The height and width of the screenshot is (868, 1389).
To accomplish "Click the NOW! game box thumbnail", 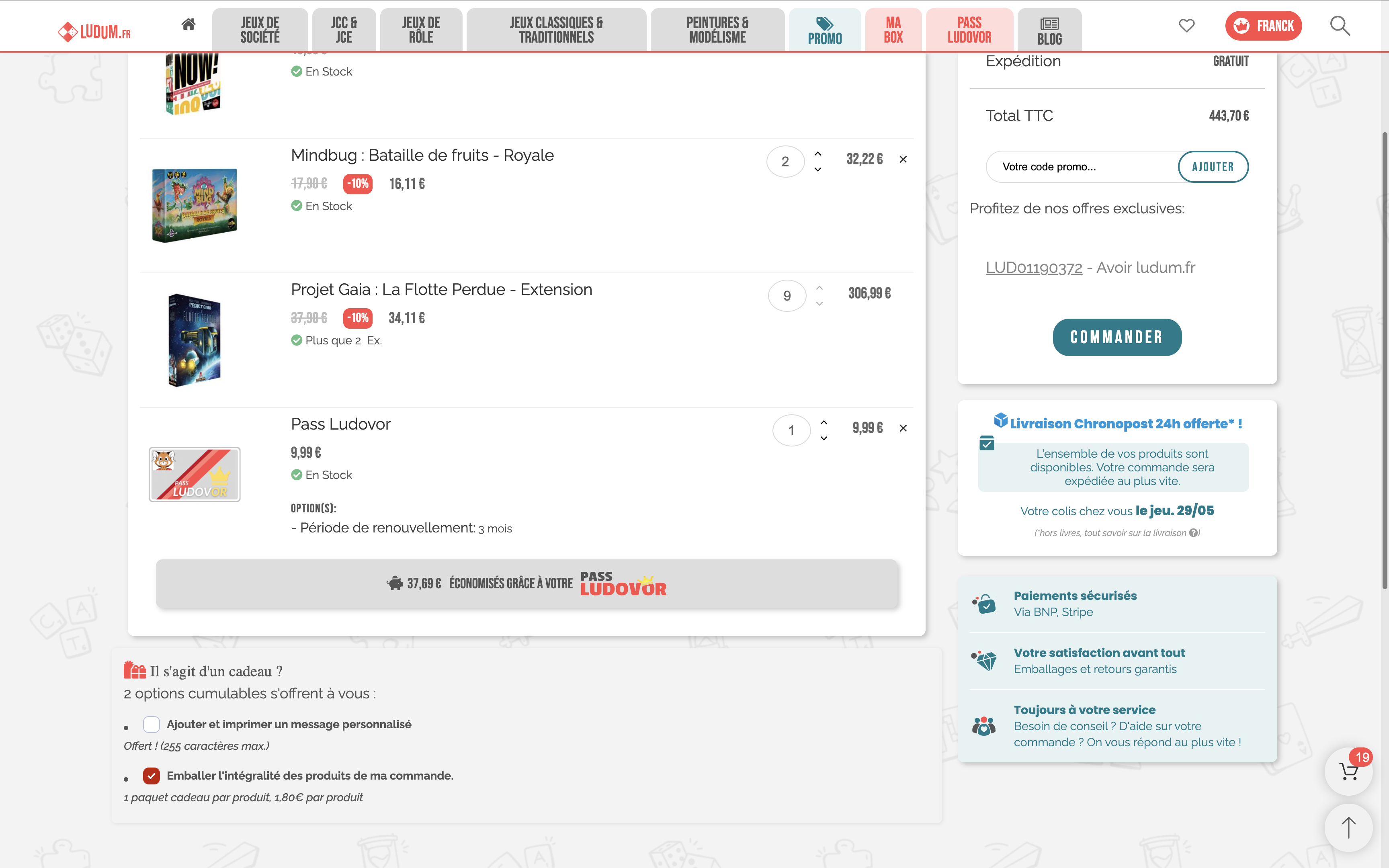I will coord(193,84).
